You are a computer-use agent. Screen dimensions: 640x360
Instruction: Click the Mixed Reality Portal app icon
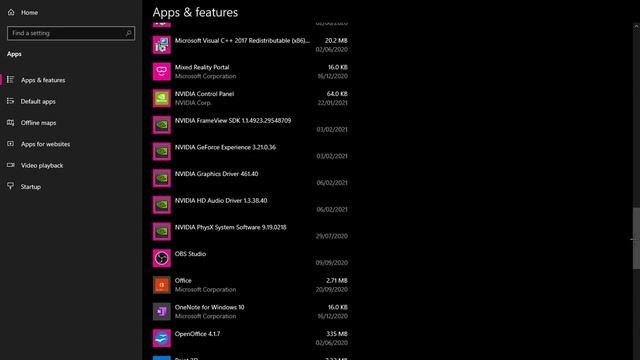[162, 71]
